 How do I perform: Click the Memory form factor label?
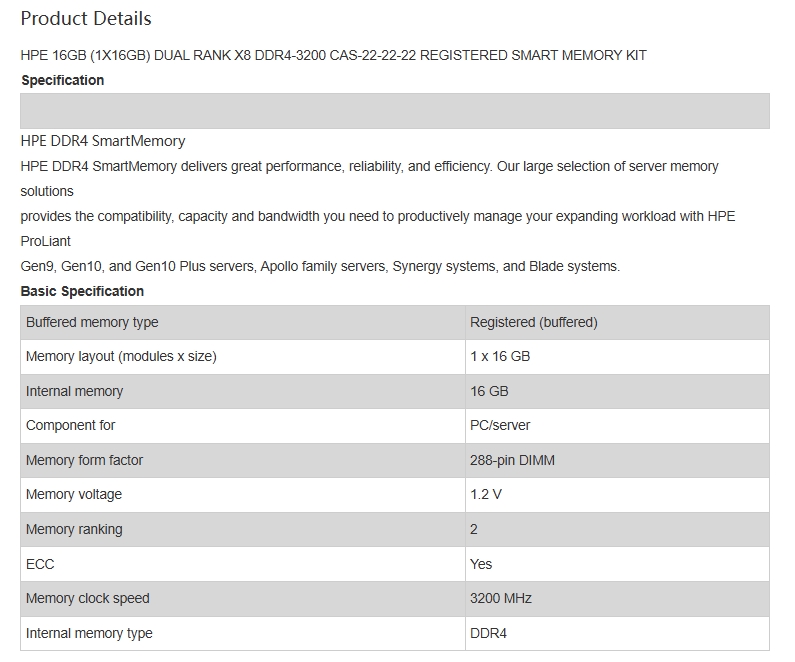point(84,460)
